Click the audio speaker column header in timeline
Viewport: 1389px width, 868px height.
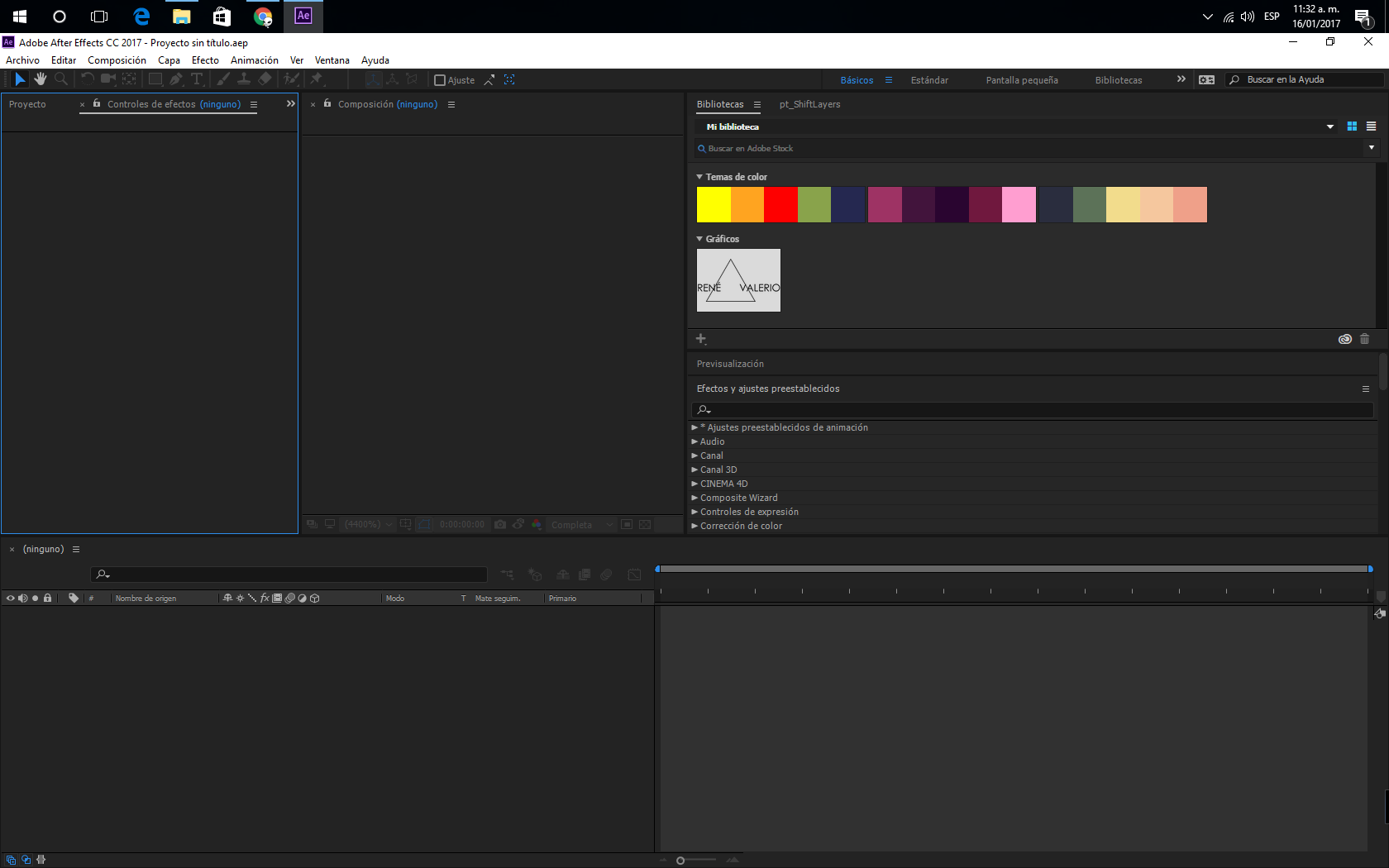[22, 598]
